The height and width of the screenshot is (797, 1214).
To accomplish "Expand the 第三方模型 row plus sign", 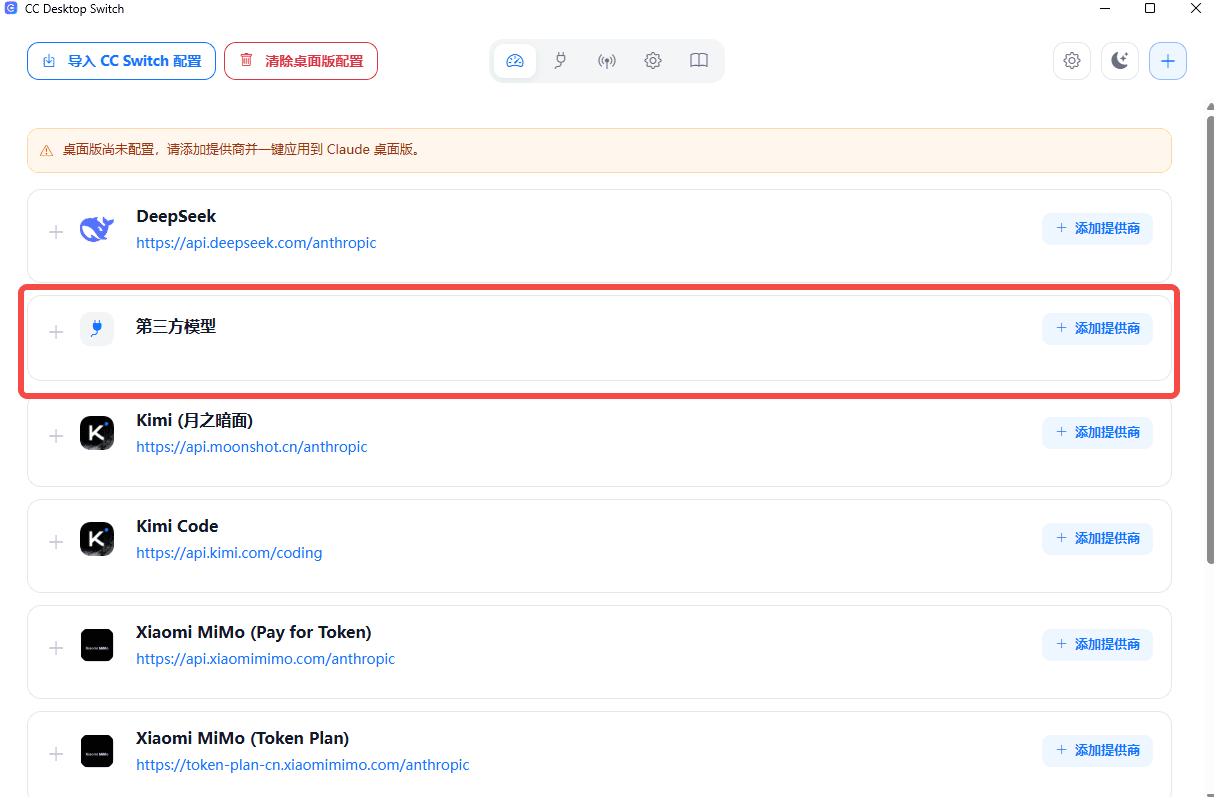I will 56,332.
